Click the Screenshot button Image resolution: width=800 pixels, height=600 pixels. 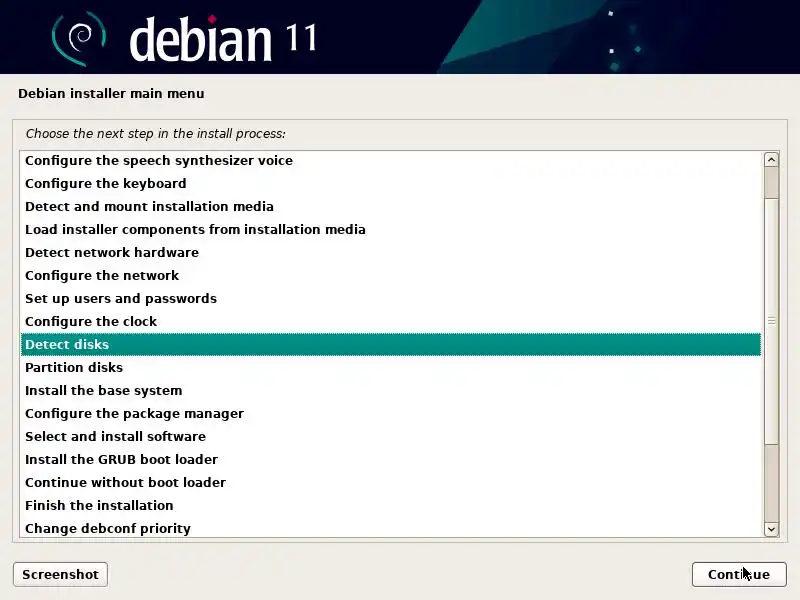[x=60, y=574]
